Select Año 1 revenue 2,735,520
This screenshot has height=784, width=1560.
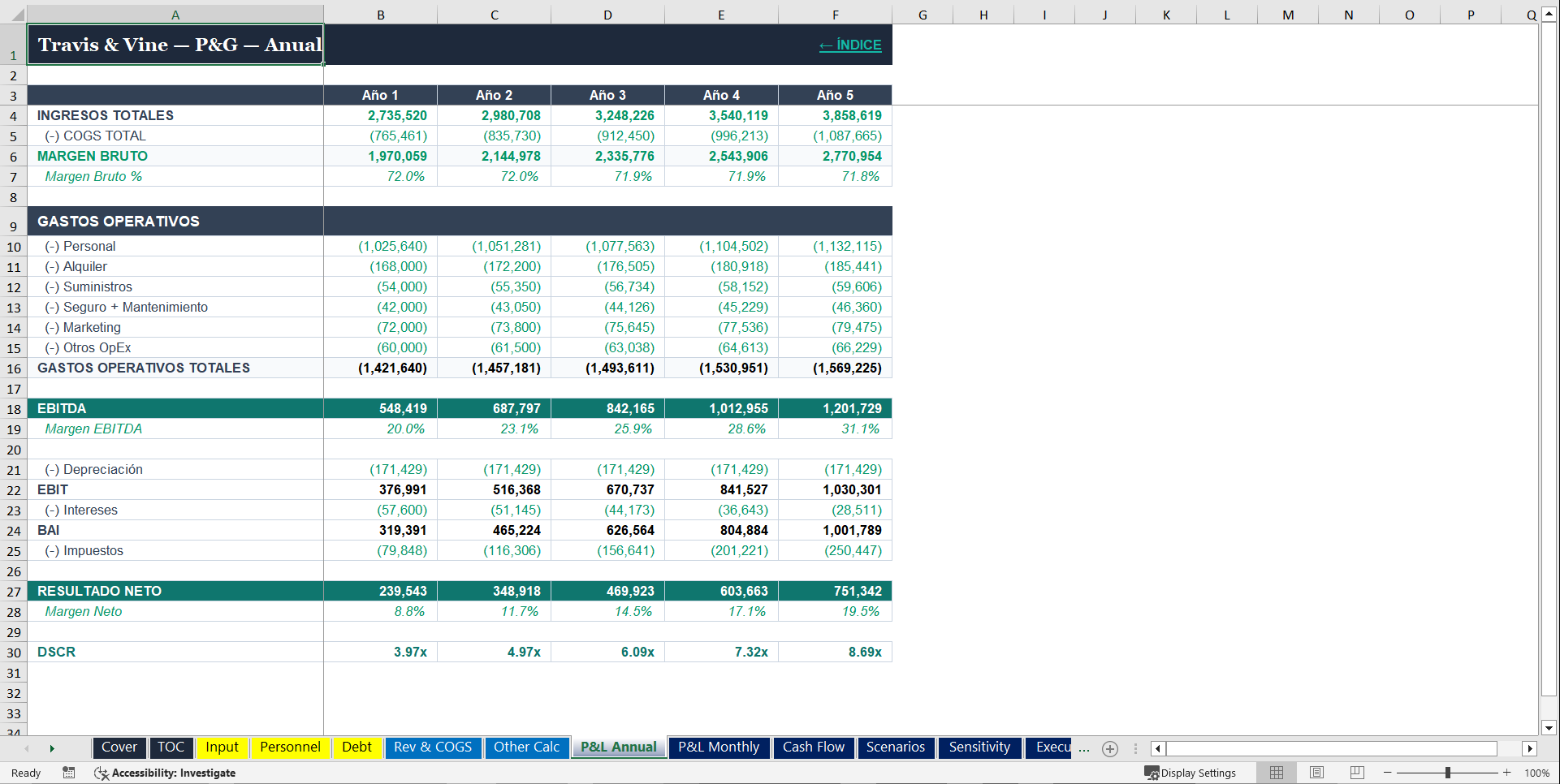pos(381,115)
